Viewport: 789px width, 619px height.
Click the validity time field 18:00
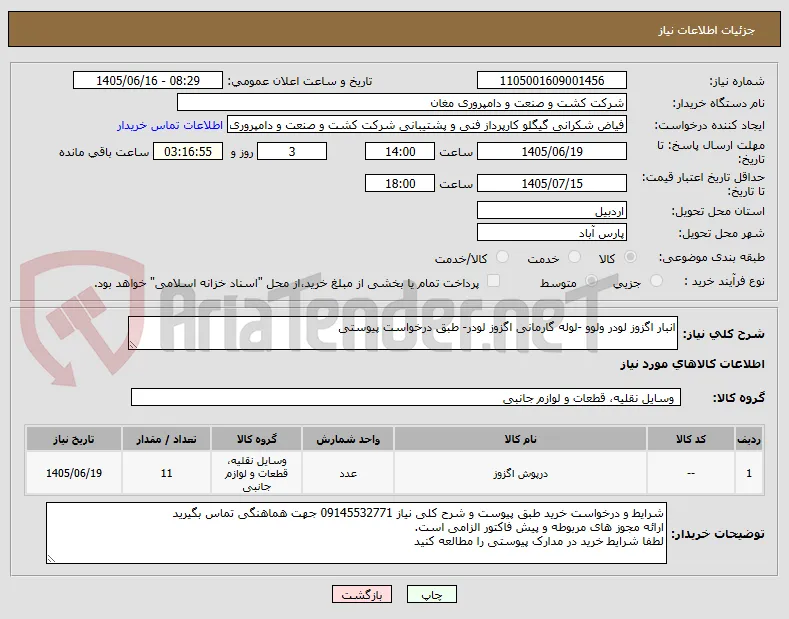pos(400,183)
